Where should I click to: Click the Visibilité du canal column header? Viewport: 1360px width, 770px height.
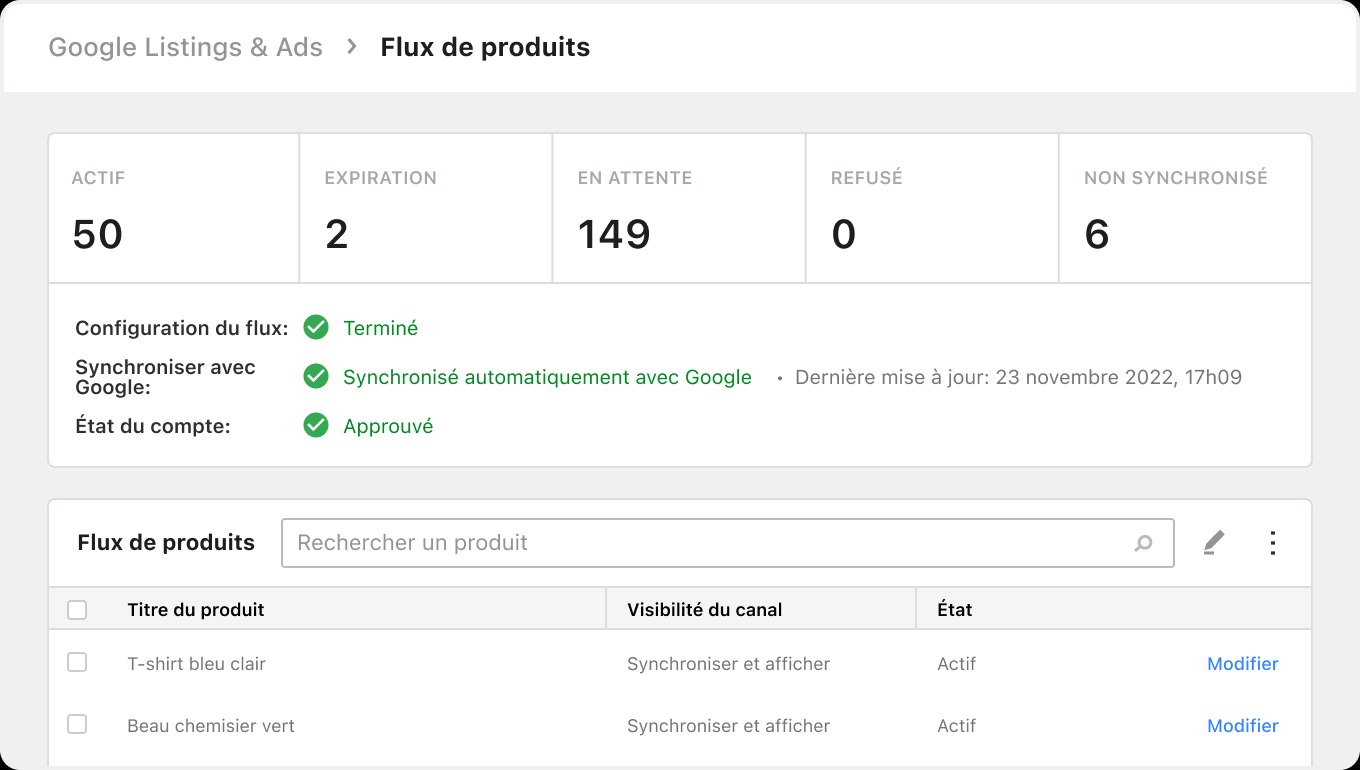[x=705, y=610]
